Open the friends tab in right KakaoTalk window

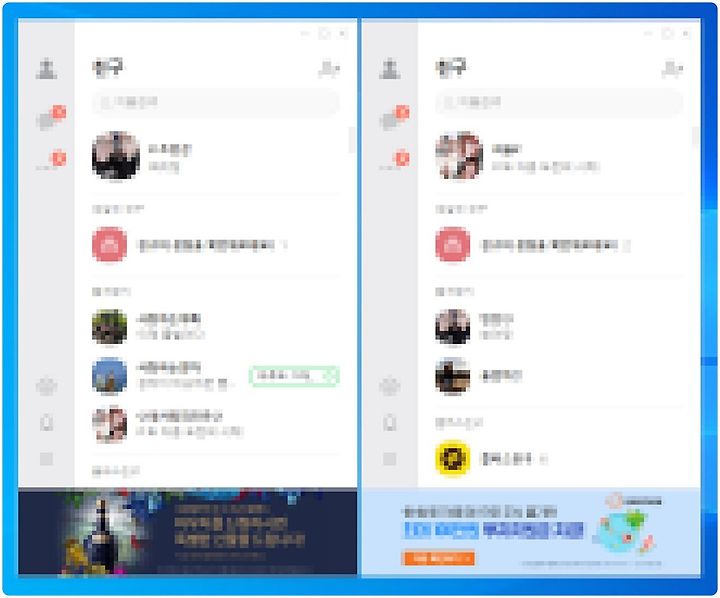[390, 69]
